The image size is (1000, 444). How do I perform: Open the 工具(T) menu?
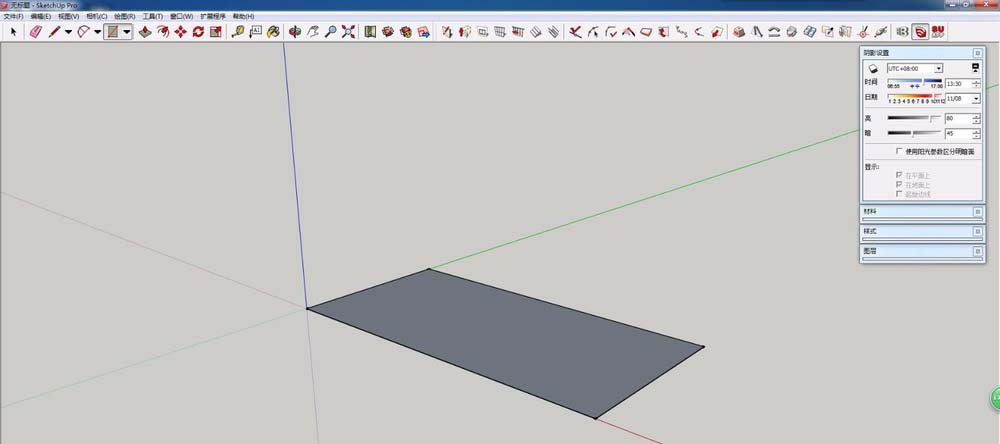[153, 16]
